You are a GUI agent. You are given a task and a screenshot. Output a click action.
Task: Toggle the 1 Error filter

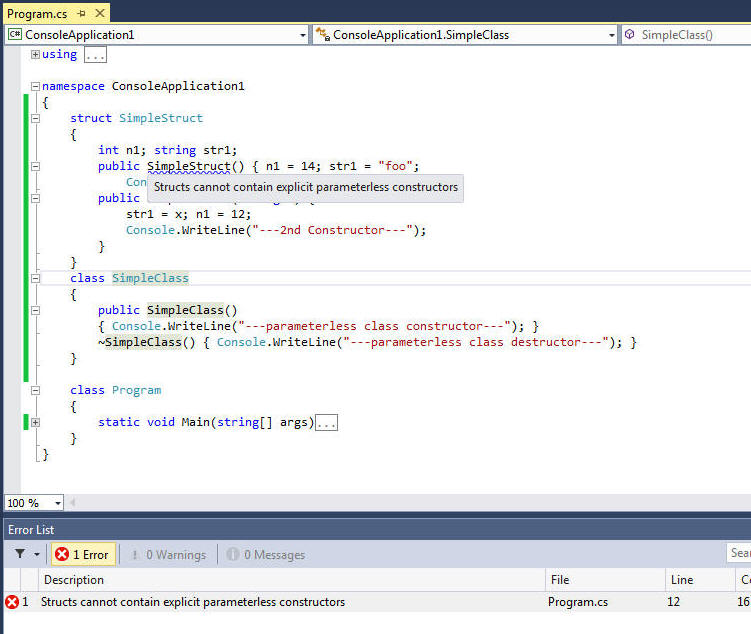click(x=83, y=554)
